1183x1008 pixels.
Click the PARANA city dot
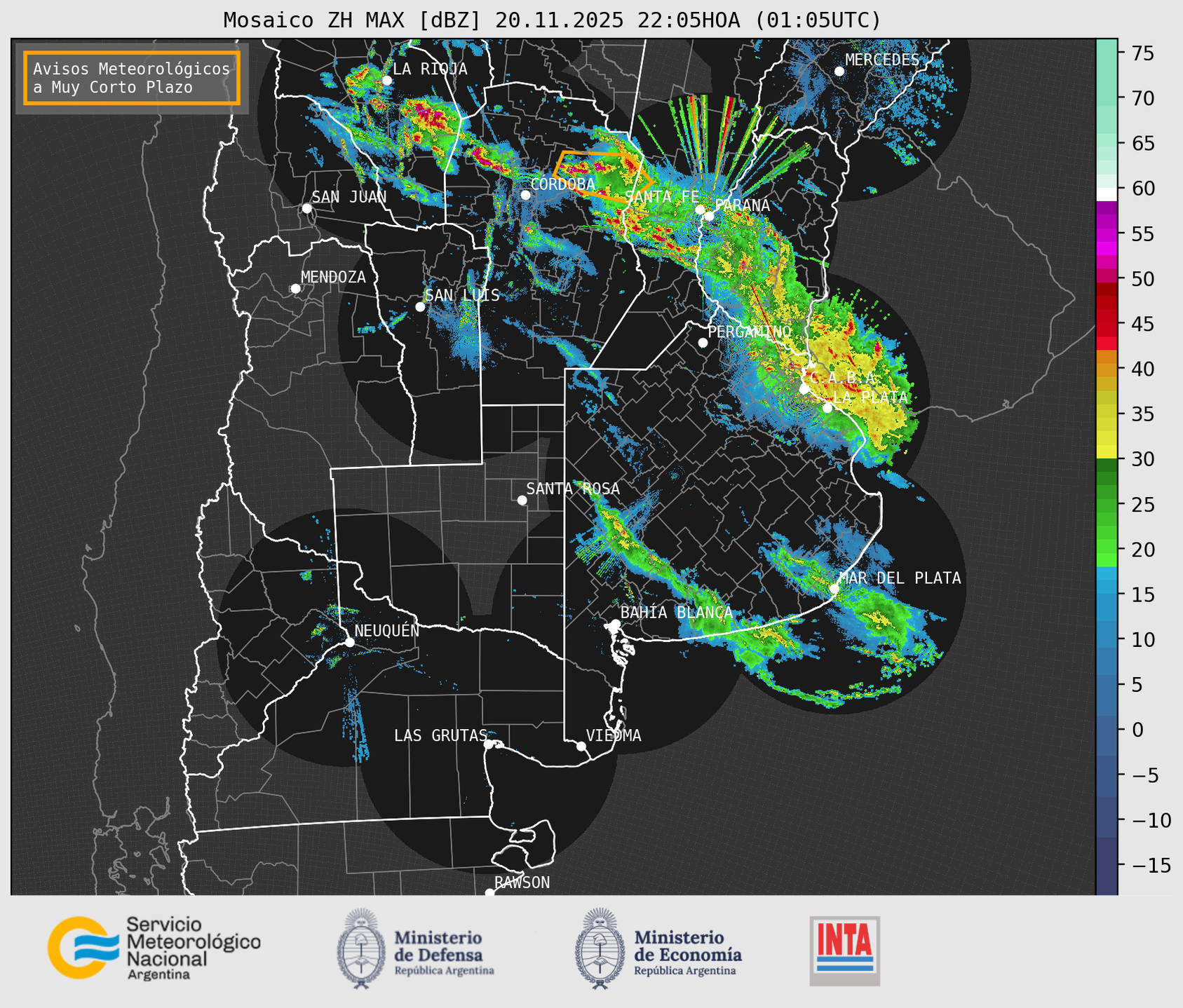click(709, 216)
